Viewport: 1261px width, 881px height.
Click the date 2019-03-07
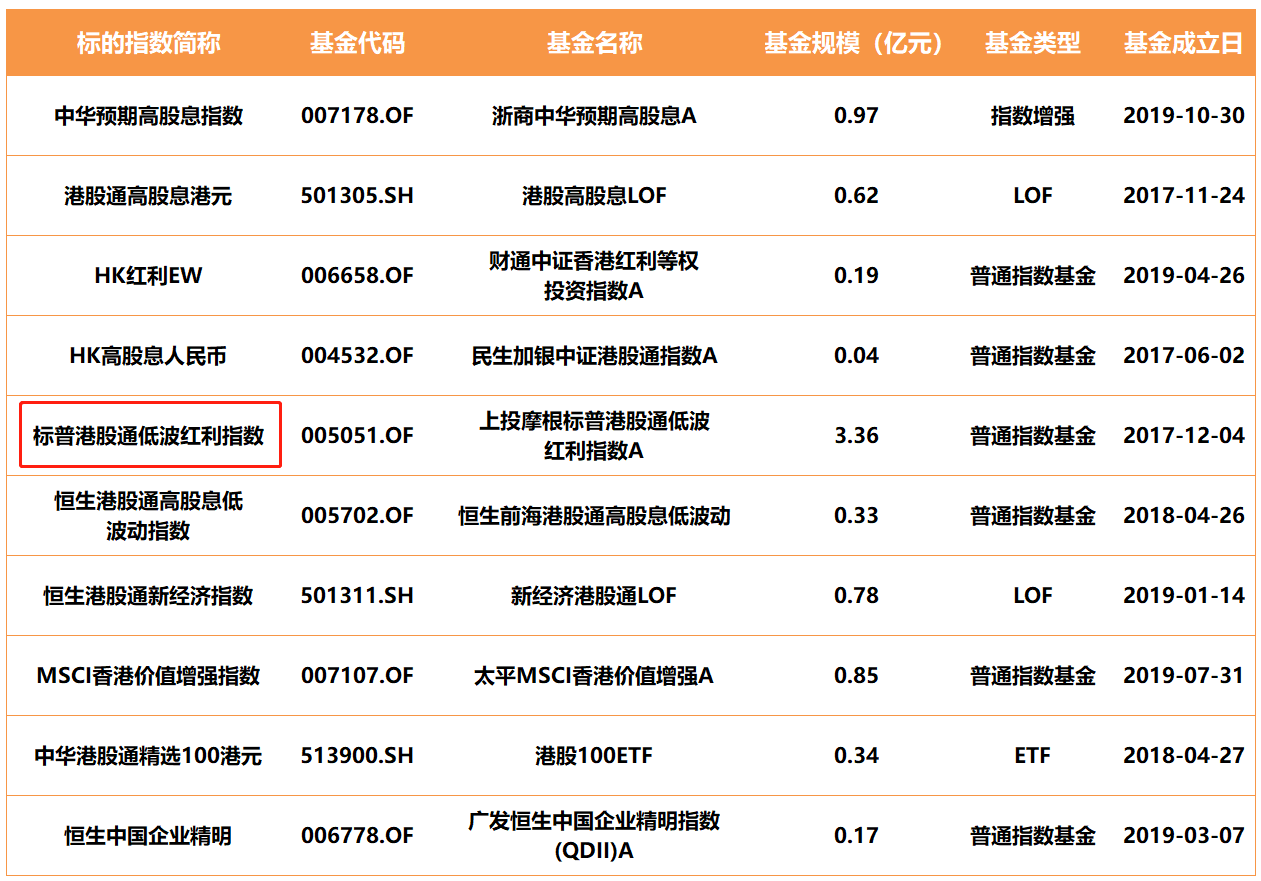(1184, 836)
